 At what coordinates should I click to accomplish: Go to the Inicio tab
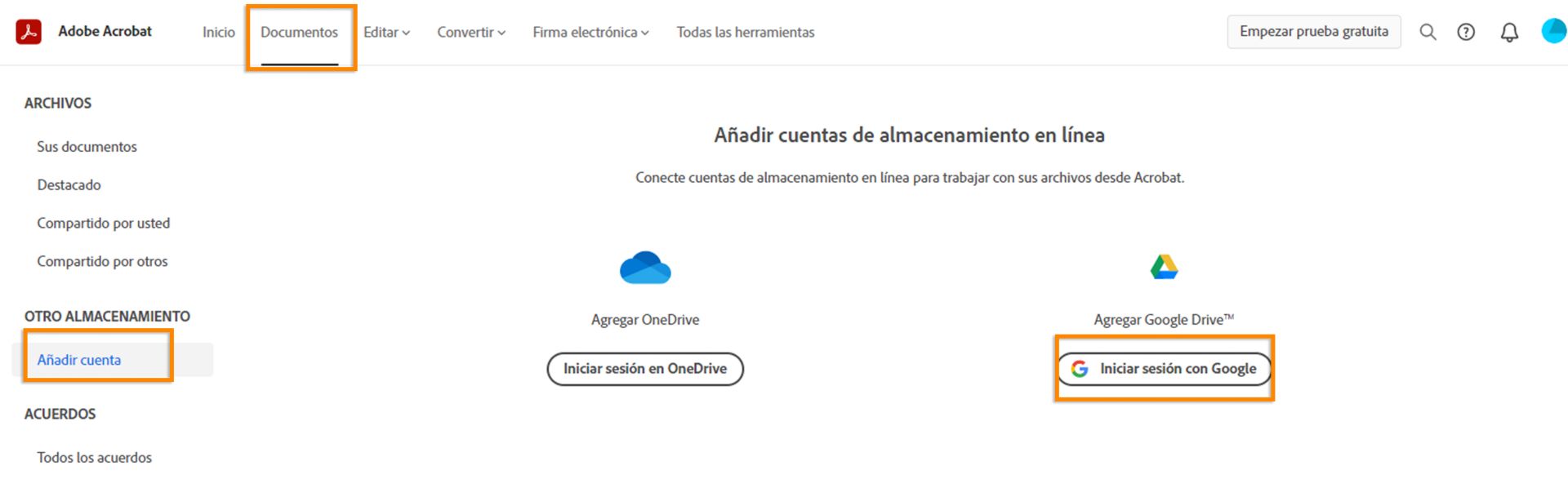point(219,32)
